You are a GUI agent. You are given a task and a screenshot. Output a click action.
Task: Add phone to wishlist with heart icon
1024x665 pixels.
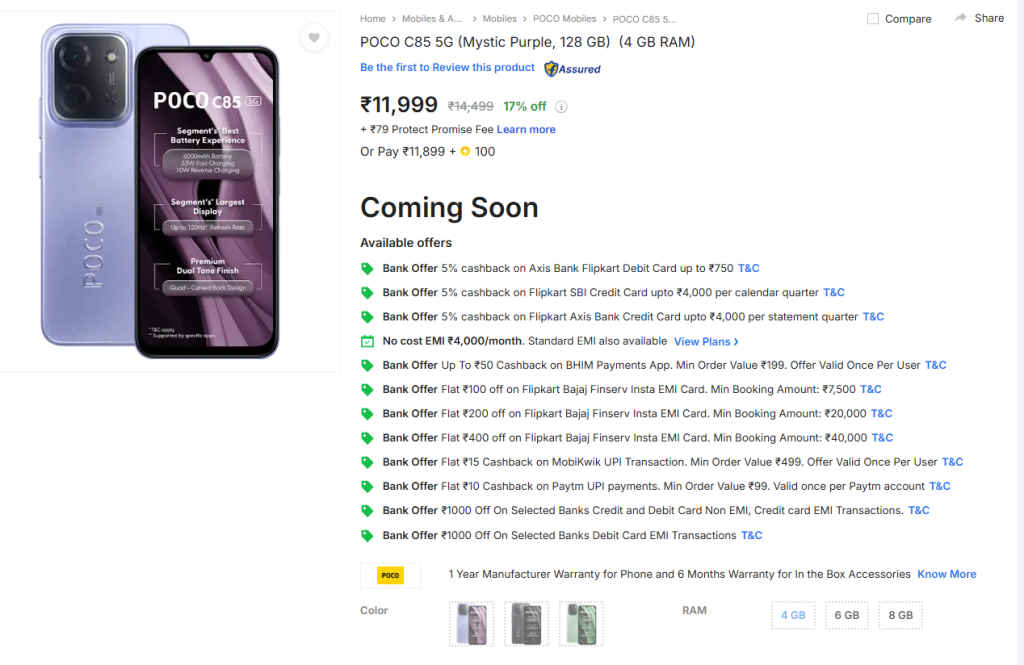(314, 38)
